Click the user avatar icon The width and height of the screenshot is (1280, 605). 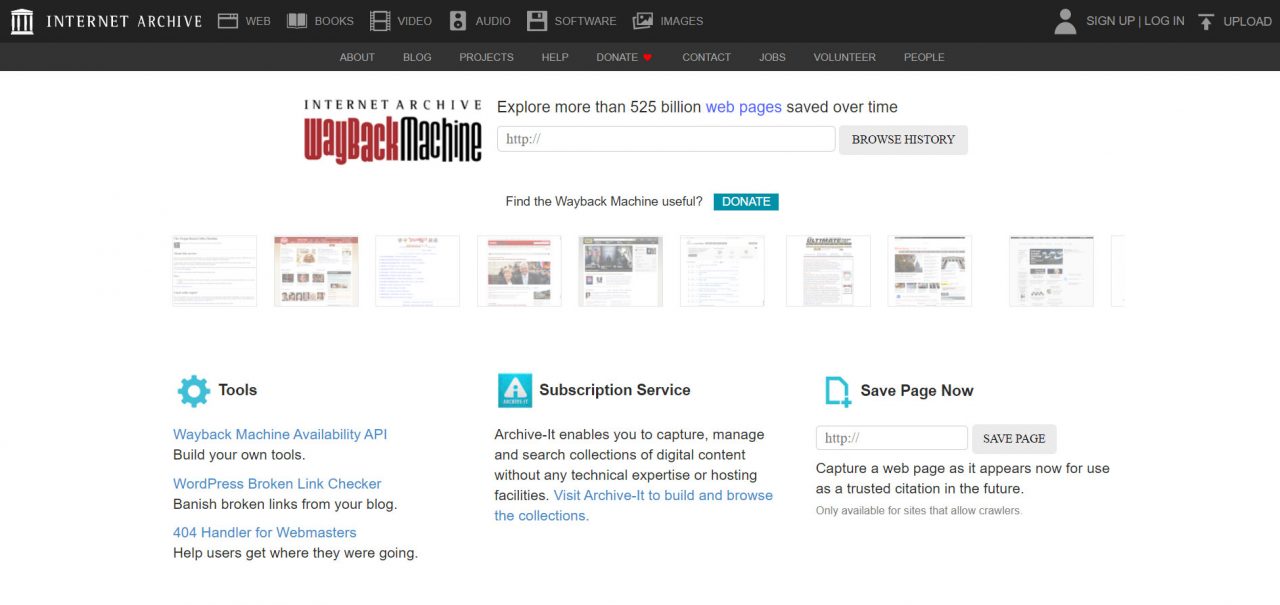(x=1065, y=21)
